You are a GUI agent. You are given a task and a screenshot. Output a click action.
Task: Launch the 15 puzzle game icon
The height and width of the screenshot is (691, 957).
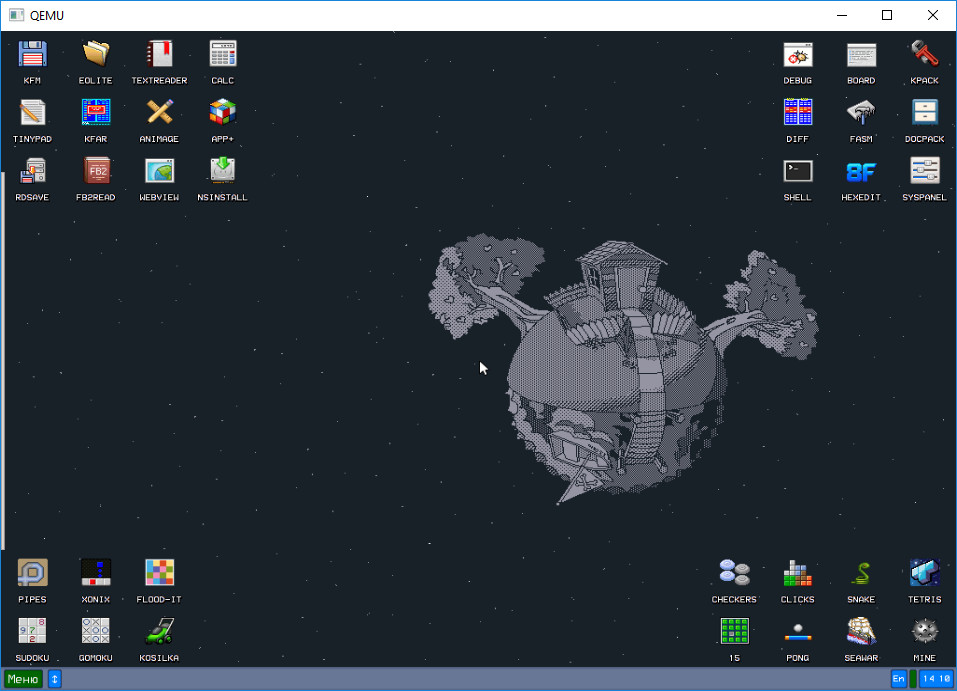[x=734, y=631]
